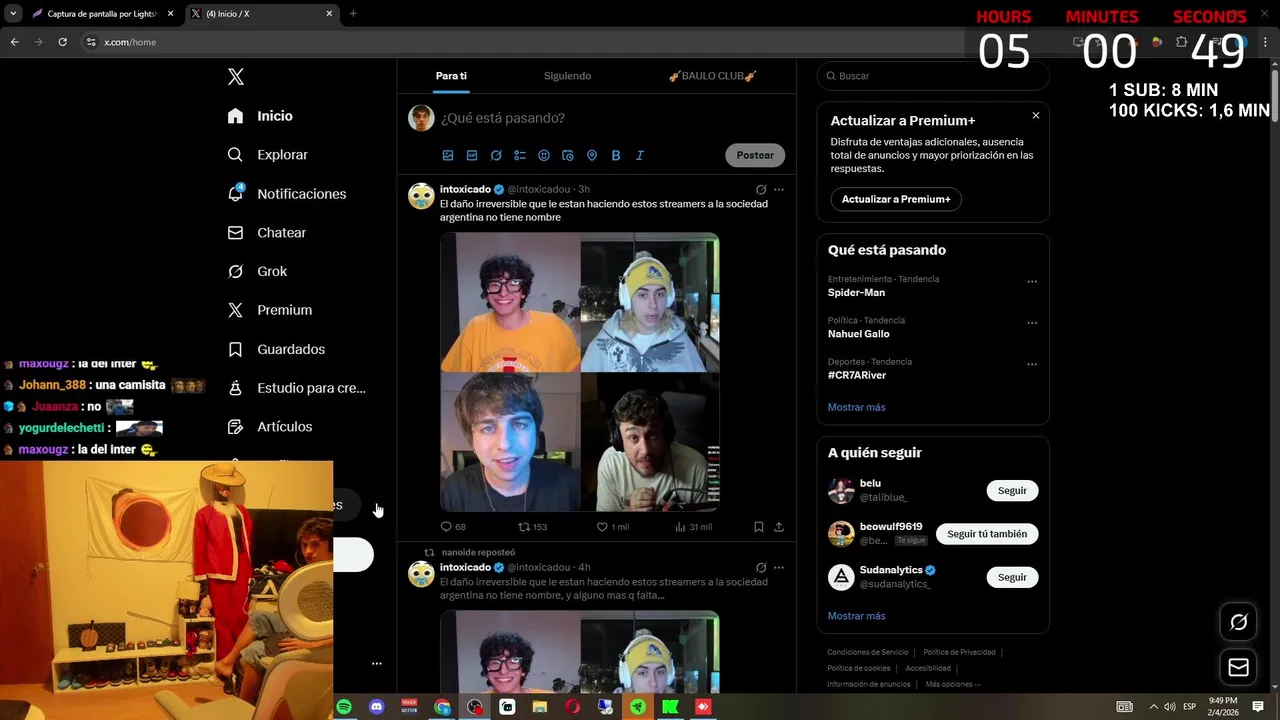
Task: Switch to Siguiendo tab
Action: click(567, 76)
